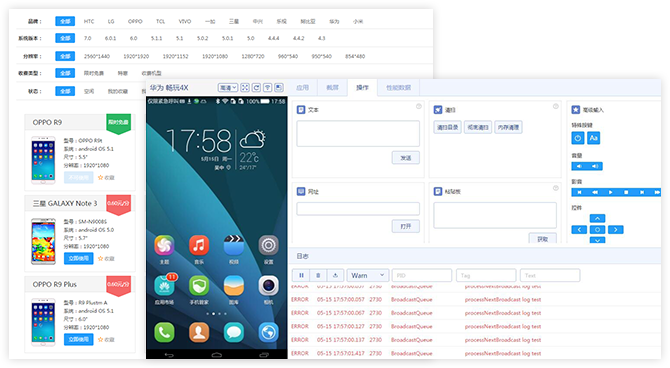Open the 性能数据 tab
Screen dimensions: 670x368
pyautogui.click(x=398, y=88)
